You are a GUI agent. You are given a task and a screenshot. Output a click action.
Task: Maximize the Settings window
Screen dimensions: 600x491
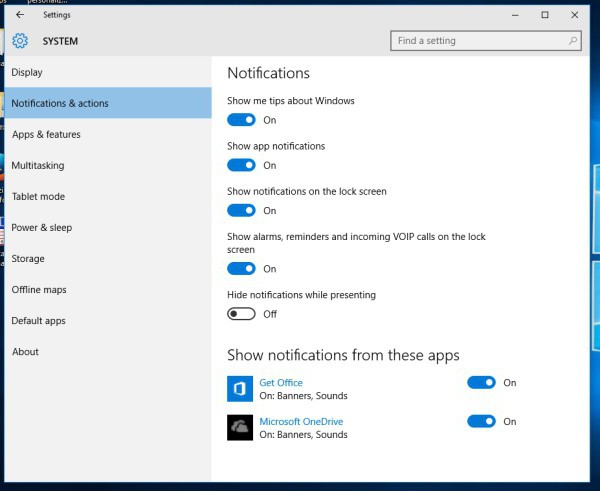545,15
